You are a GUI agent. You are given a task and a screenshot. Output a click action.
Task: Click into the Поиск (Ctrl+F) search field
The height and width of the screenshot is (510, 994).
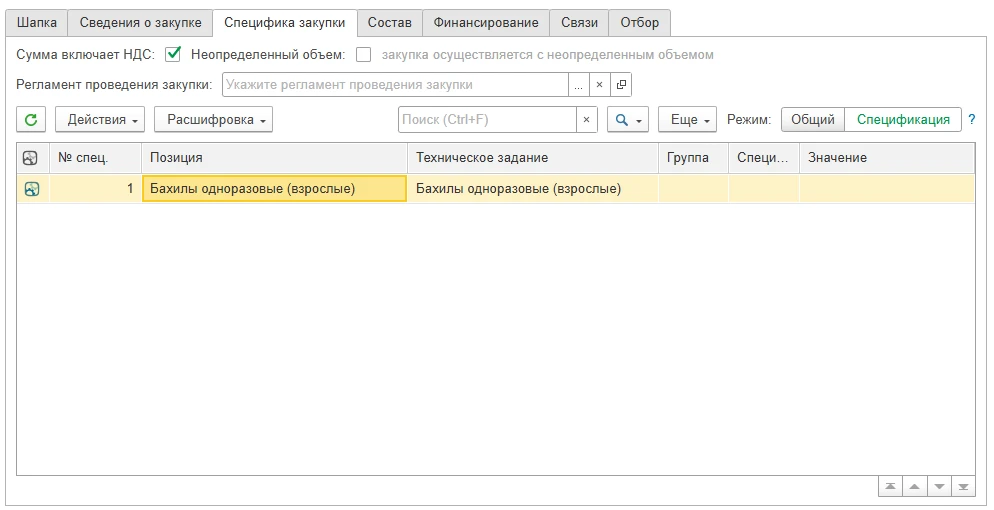point(487,120)
